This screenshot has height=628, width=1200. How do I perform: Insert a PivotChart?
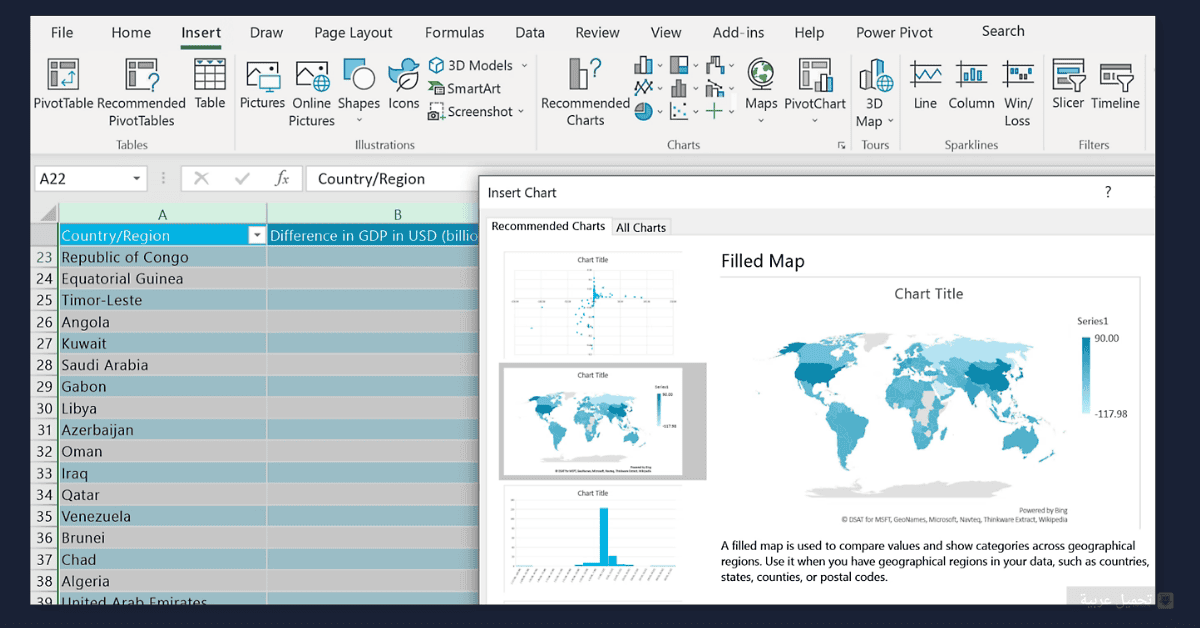[815, 84]
